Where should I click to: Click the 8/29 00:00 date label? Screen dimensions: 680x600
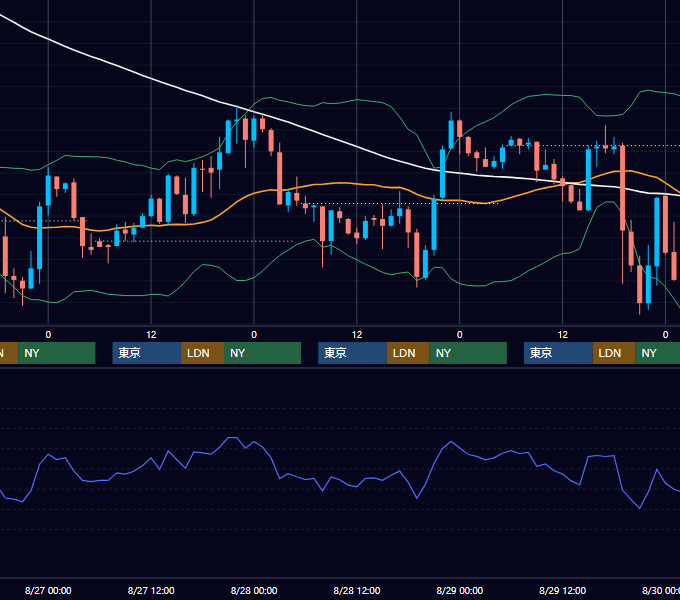(460, 590)
